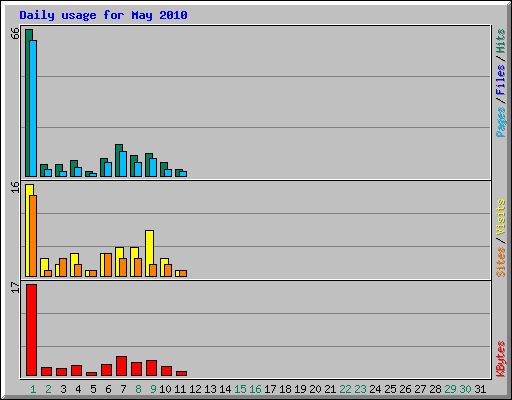This screenshot has width=512, height=400.
Task: Click the middle chart's '16' axis value
Action: point(15,187)
